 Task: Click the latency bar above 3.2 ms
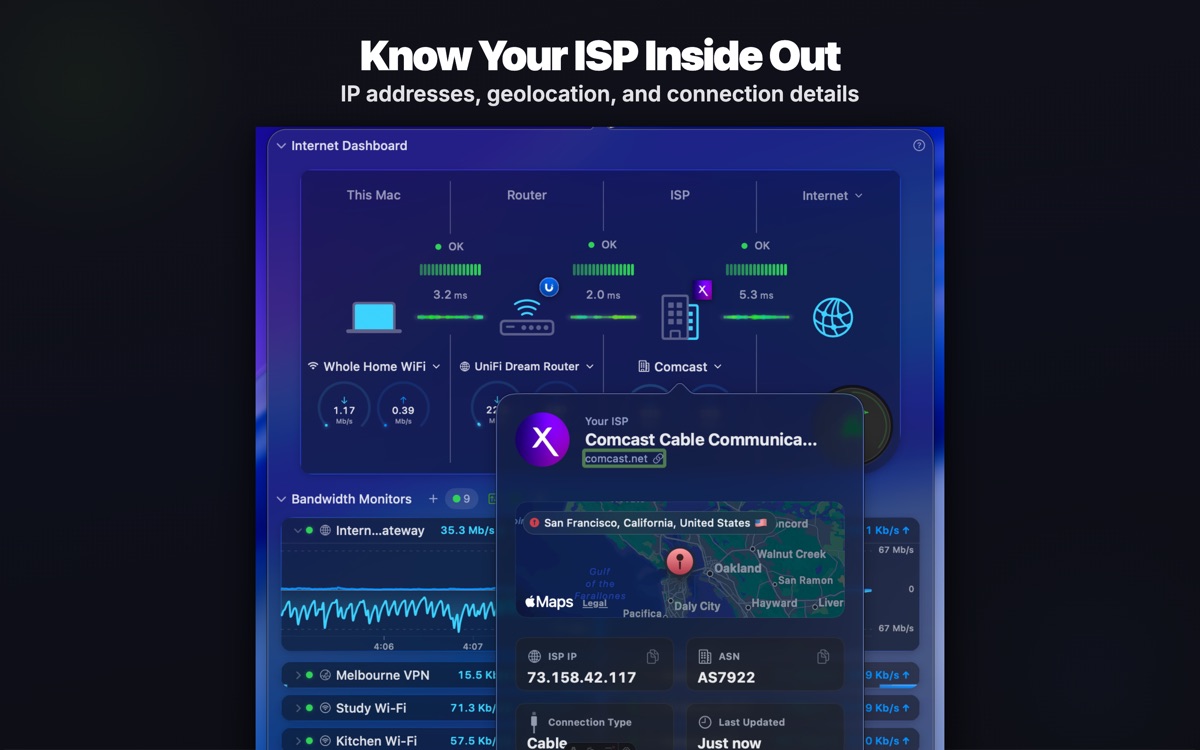pyautogui.click(x=450, y=270)
